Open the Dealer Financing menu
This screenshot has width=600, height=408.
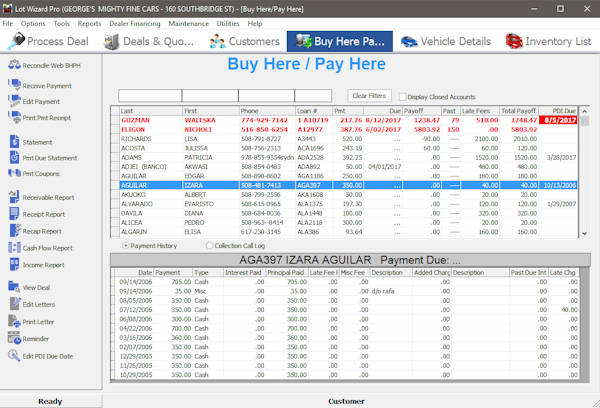[134, 23]
